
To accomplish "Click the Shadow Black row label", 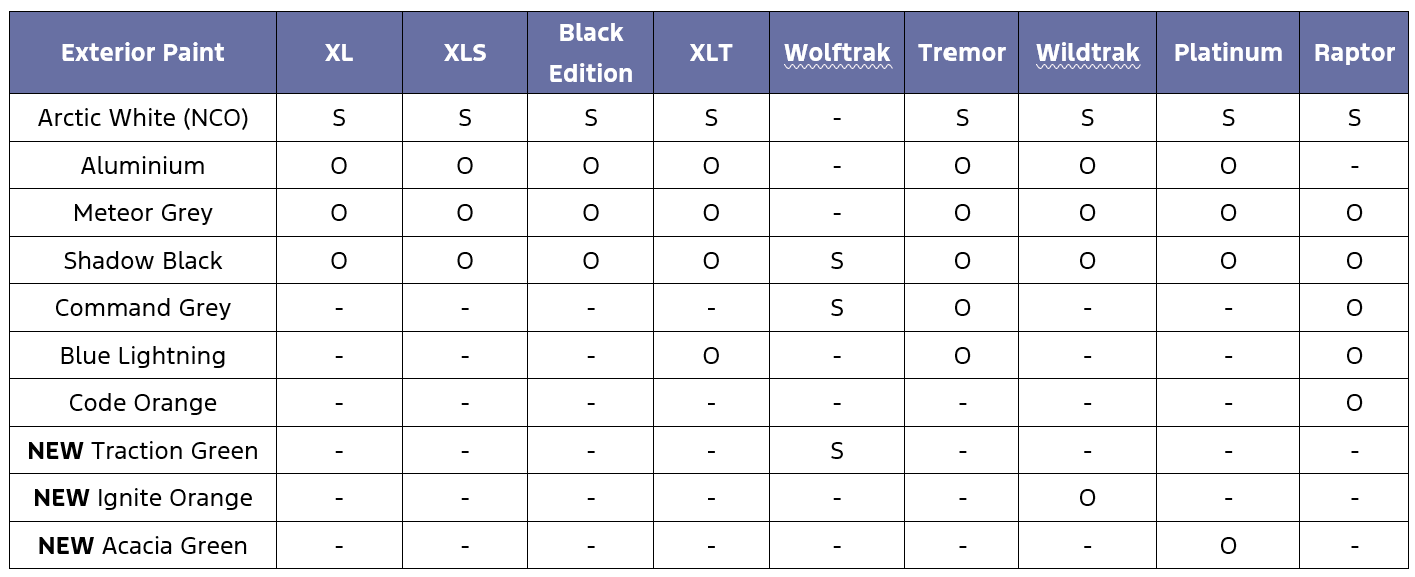I will pyautogui.click(x=143, y=261).
